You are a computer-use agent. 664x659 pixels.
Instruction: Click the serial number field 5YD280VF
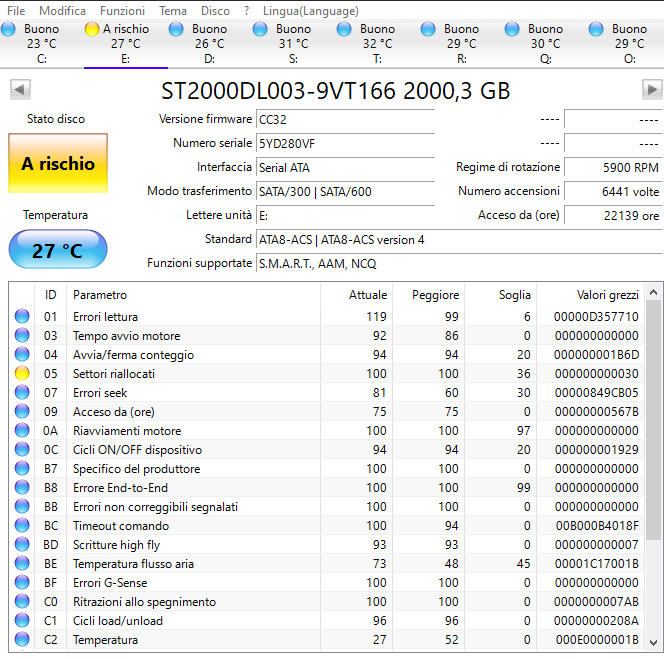(346, 144)
